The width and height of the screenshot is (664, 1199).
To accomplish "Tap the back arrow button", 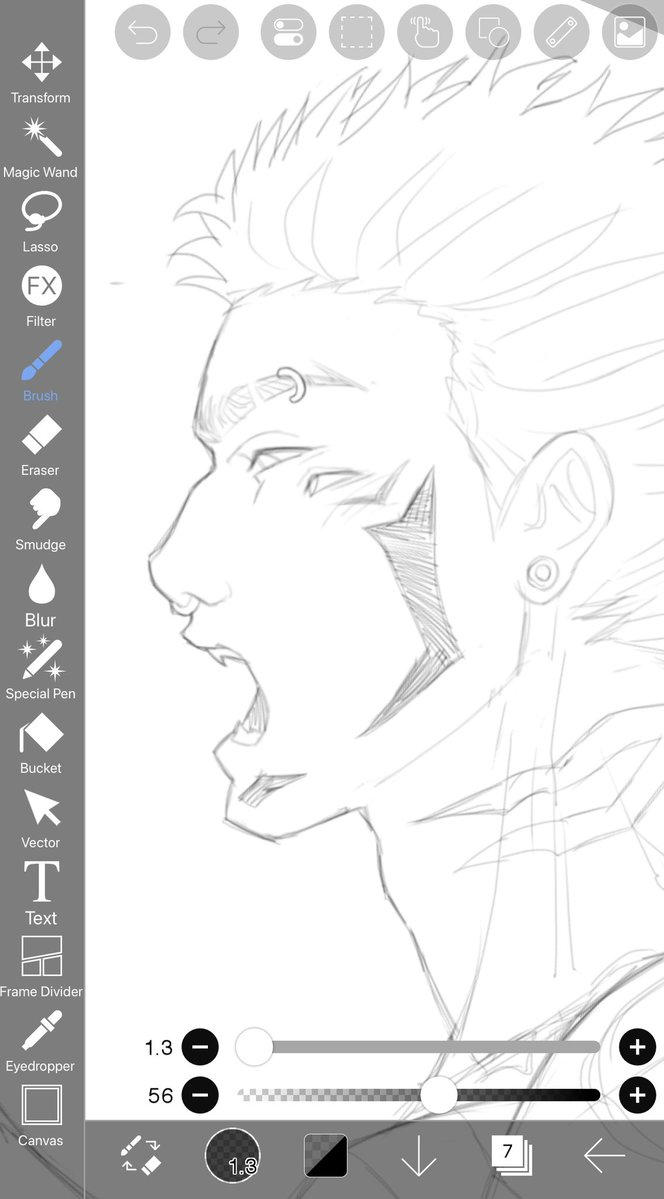I will pos(604,1155).
